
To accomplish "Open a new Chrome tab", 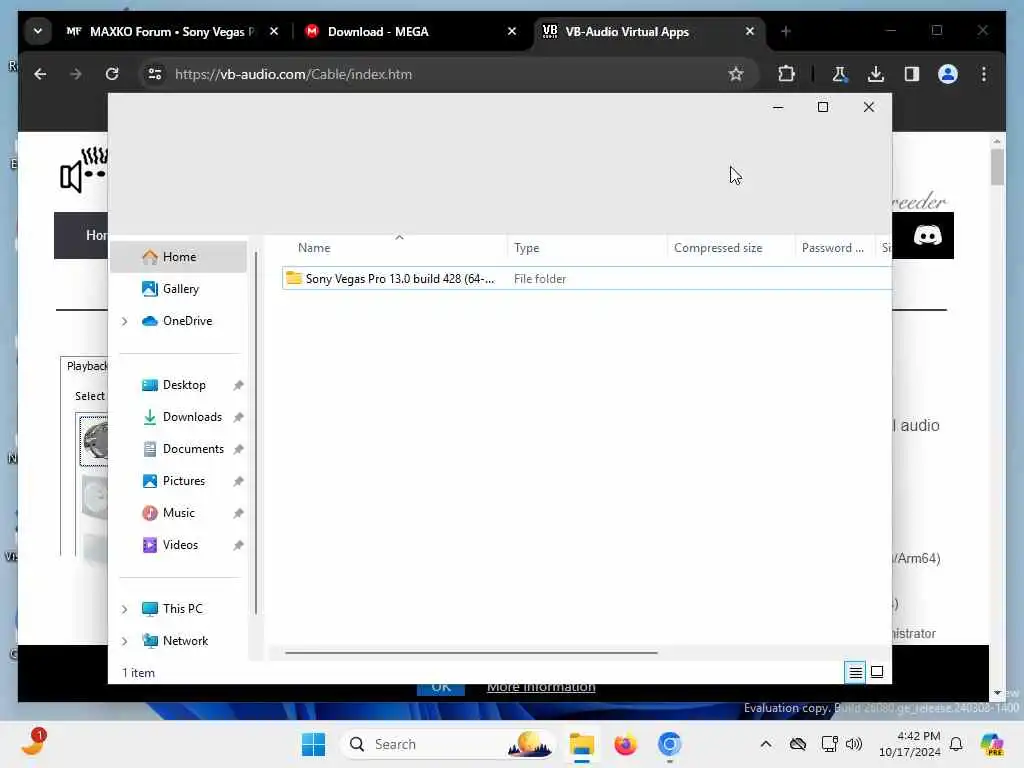I will 786,31.
